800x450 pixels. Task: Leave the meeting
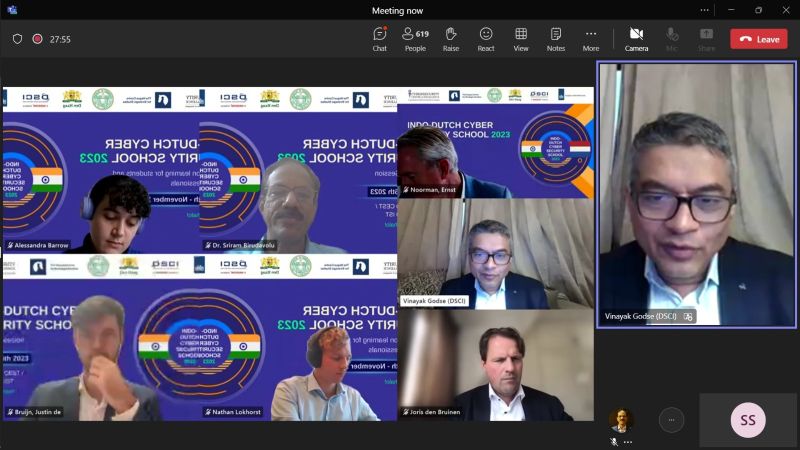[759, 39]
